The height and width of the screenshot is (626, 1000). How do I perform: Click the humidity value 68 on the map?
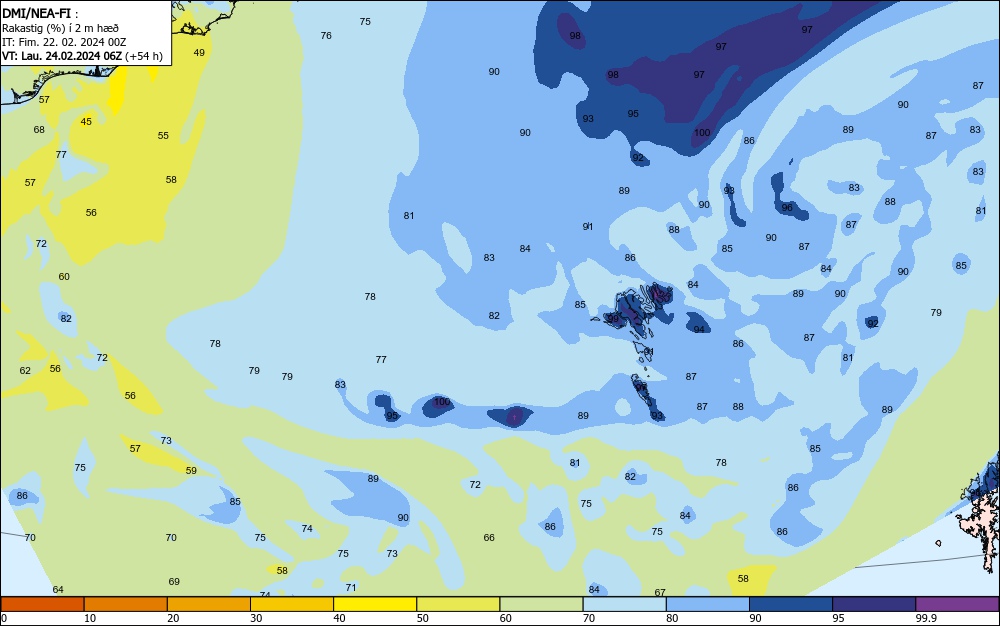(x=39, y=129)
